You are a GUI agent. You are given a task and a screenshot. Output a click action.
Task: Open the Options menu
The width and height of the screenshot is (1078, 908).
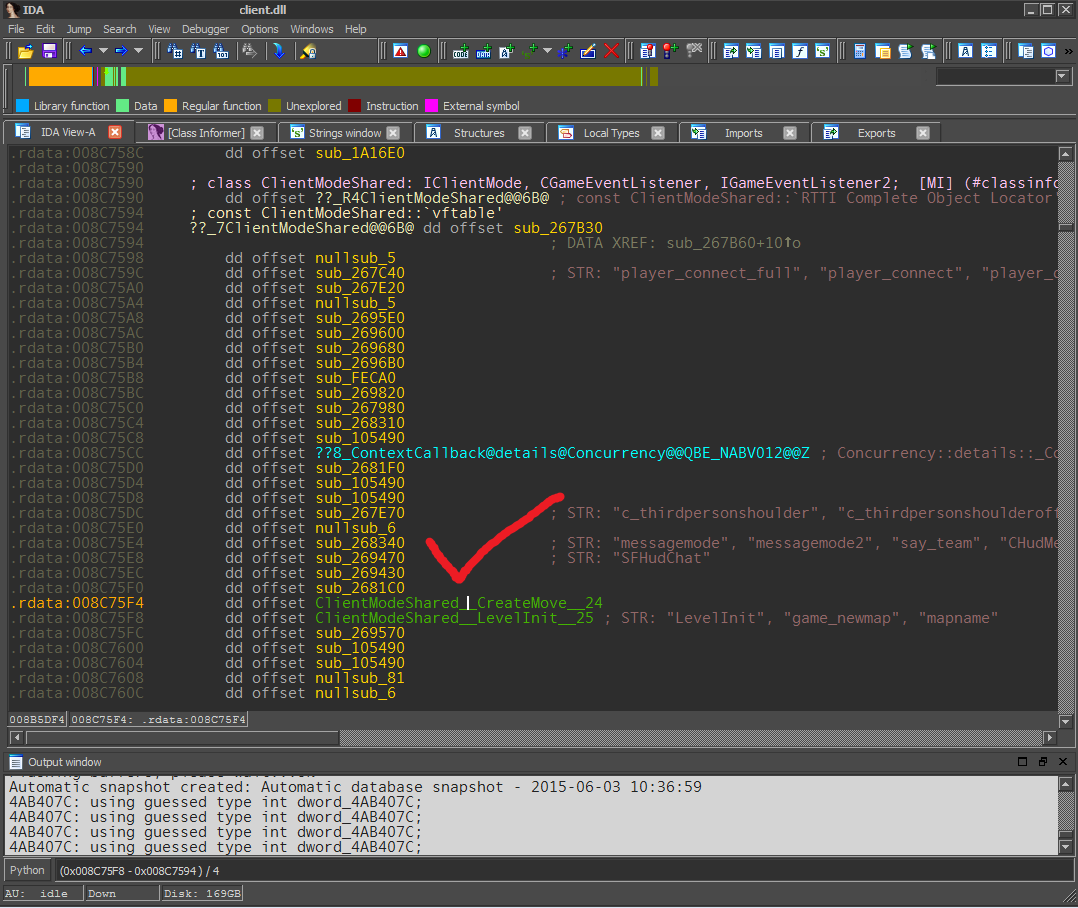tap(260, 29)
